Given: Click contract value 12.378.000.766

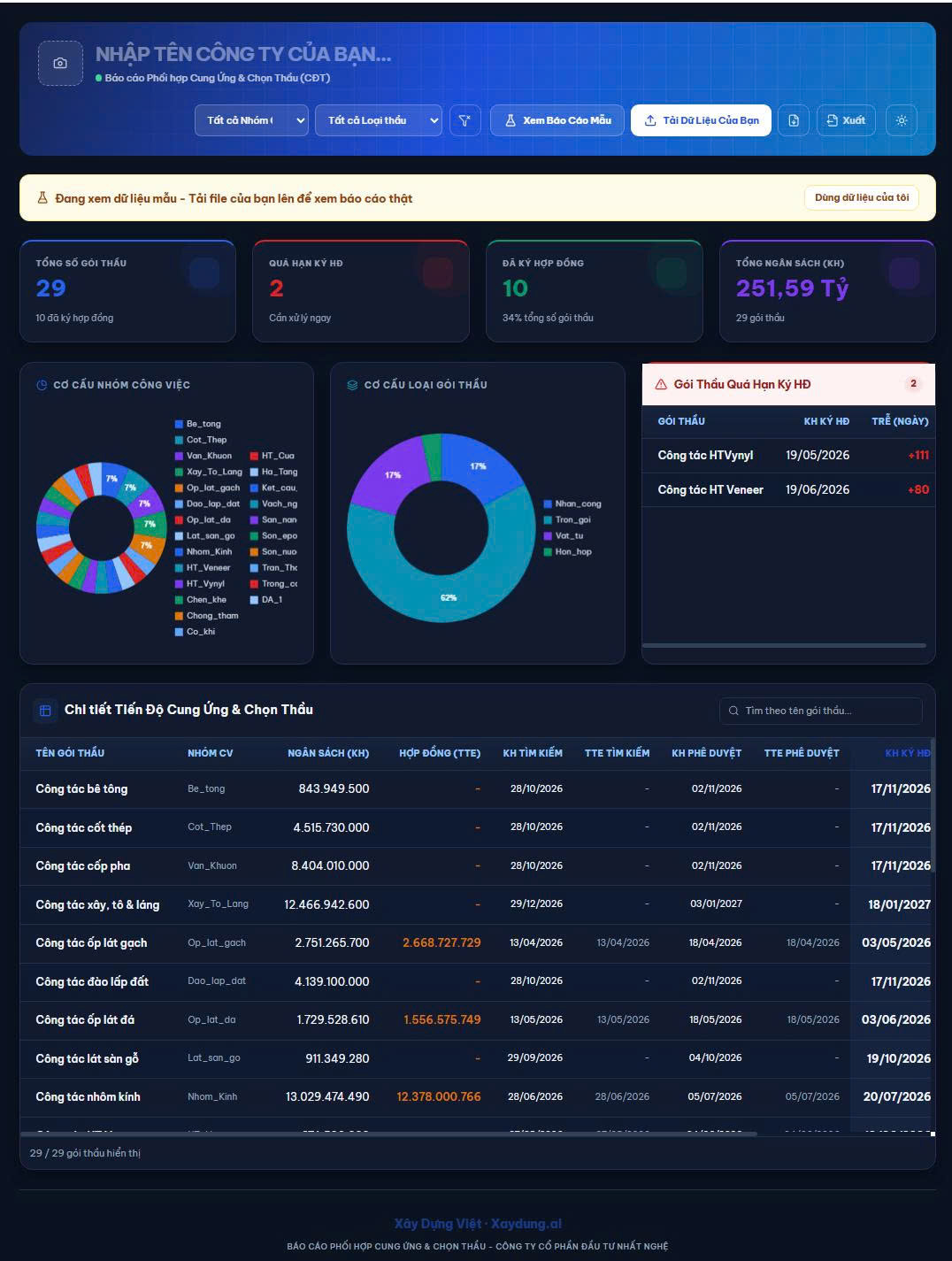Looking at the screenshot, I should click(439, 1096).
